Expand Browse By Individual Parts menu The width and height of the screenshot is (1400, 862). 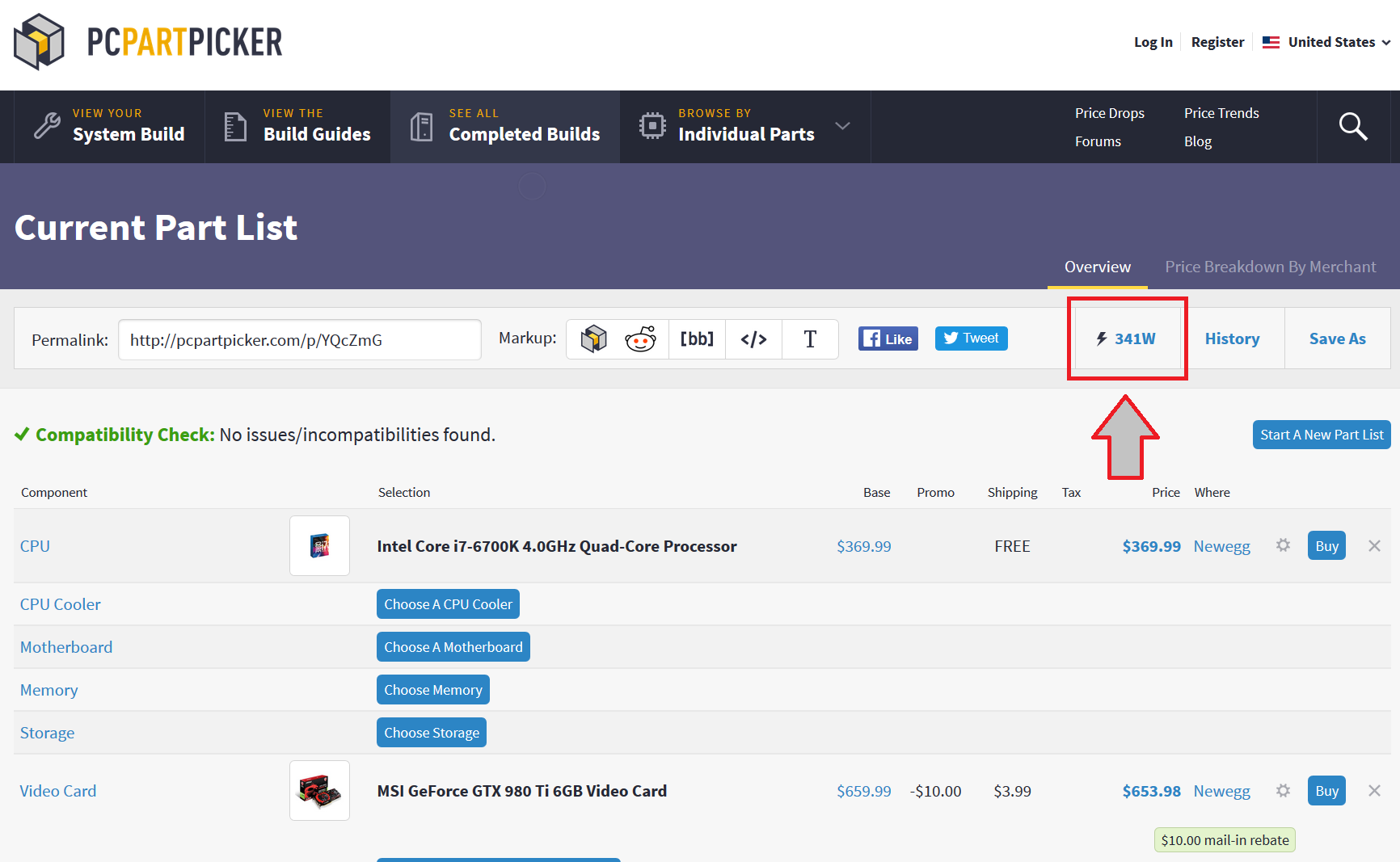[745, 127]
